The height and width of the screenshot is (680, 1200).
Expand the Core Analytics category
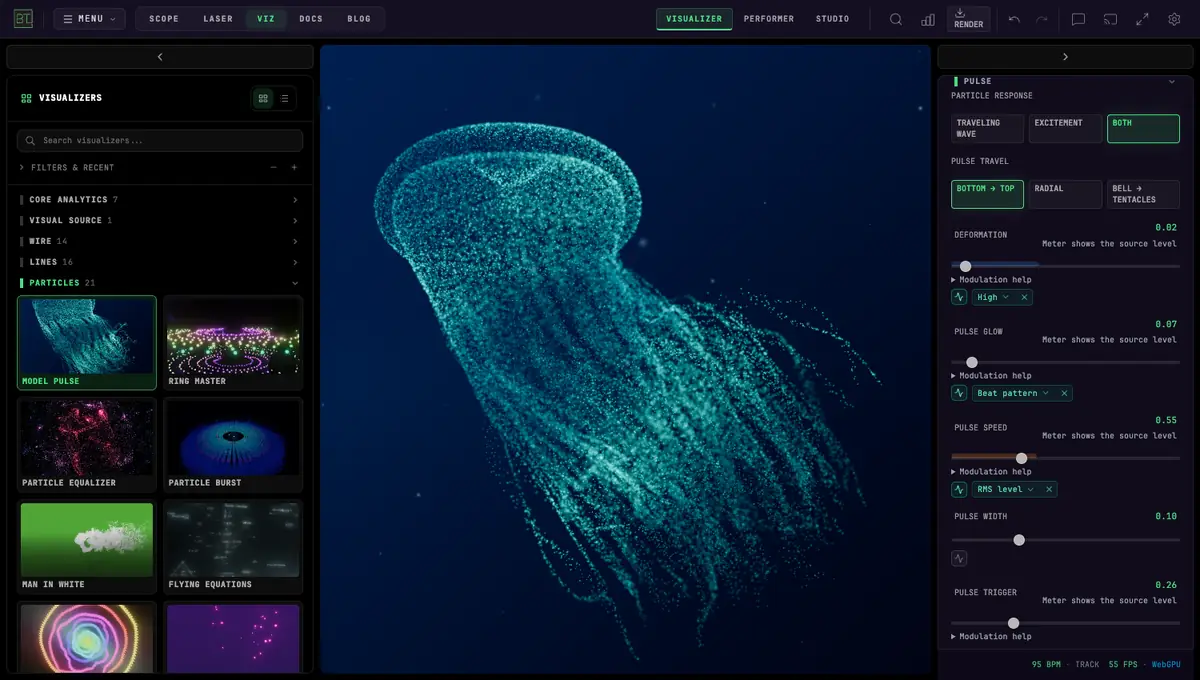(160, 200)
